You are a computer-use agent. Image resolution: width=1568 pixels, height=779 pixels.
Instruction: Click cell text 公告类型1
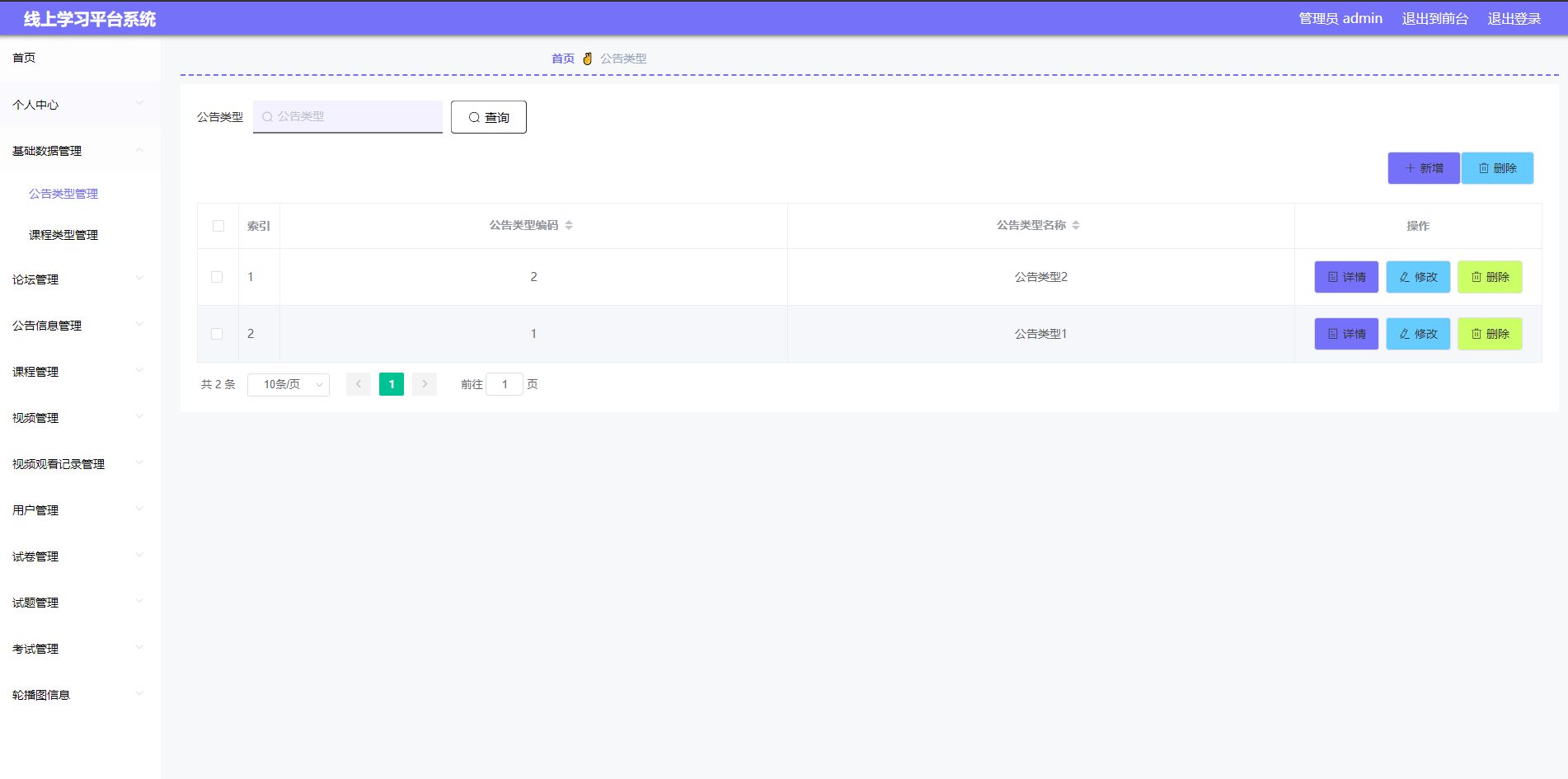1041,334
